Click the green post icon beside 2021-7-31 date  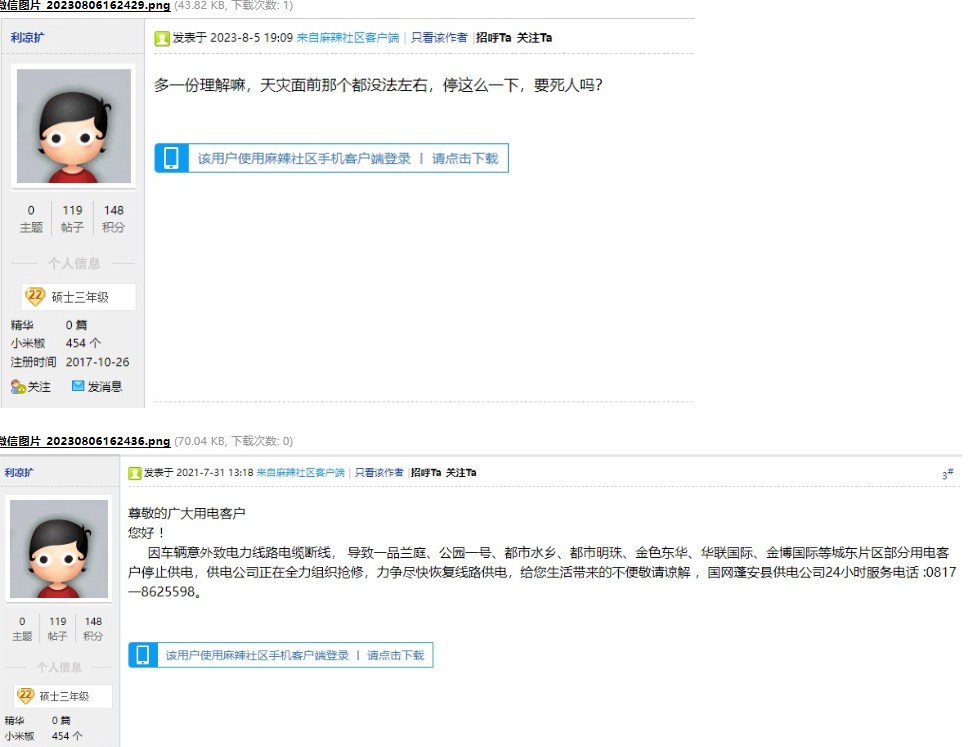[135, 473]
